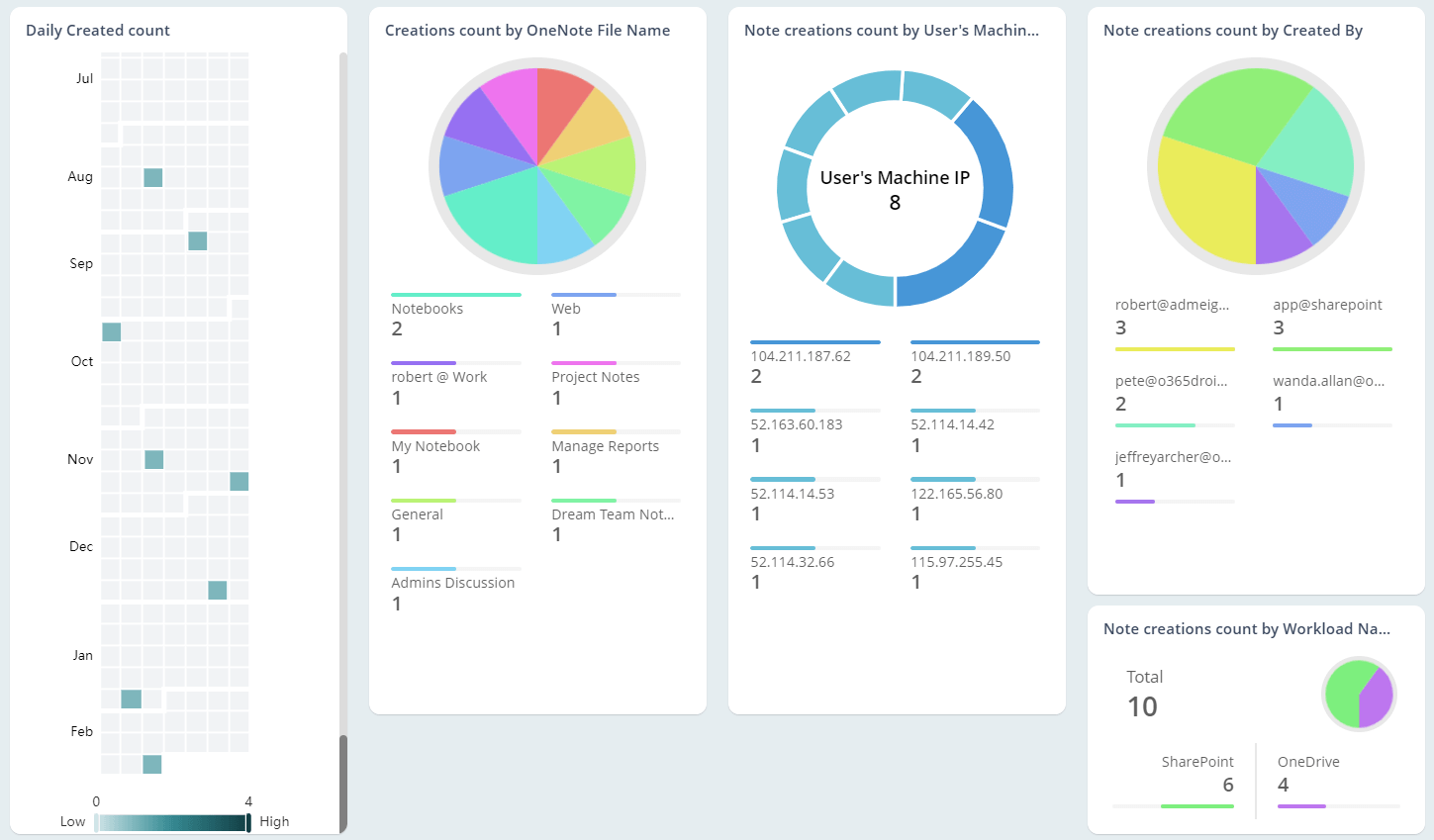Open the SharePoint count under Workload Name

coord(1228,785)
